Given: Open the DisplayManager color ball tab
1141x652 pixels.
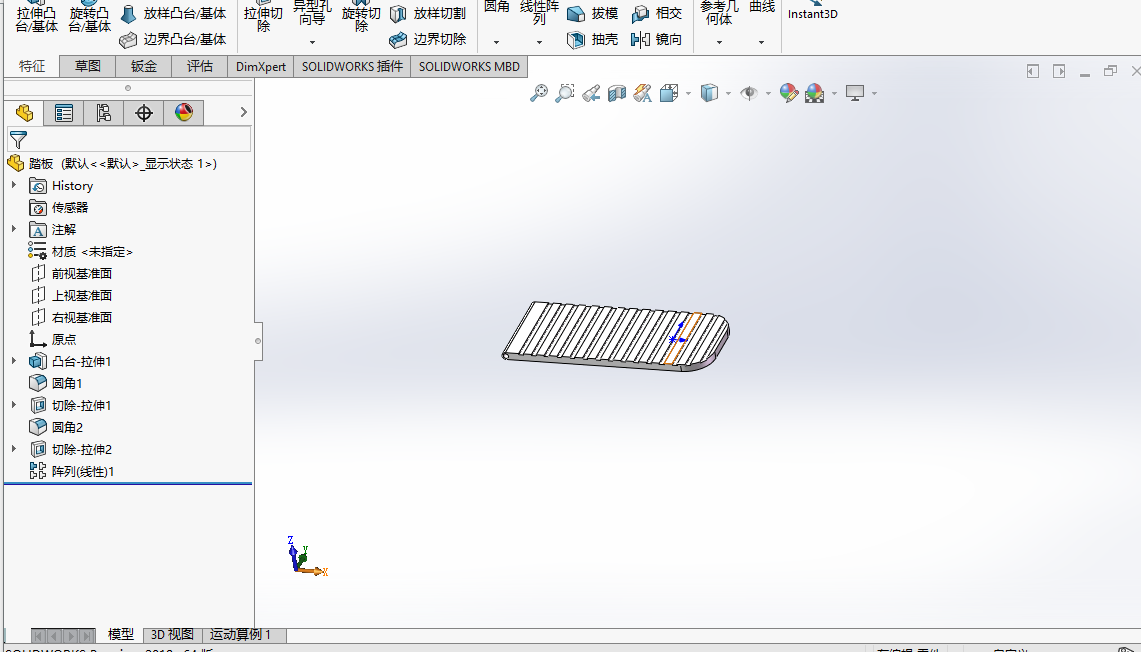Looking at the screenshot, I should (184, 113).
